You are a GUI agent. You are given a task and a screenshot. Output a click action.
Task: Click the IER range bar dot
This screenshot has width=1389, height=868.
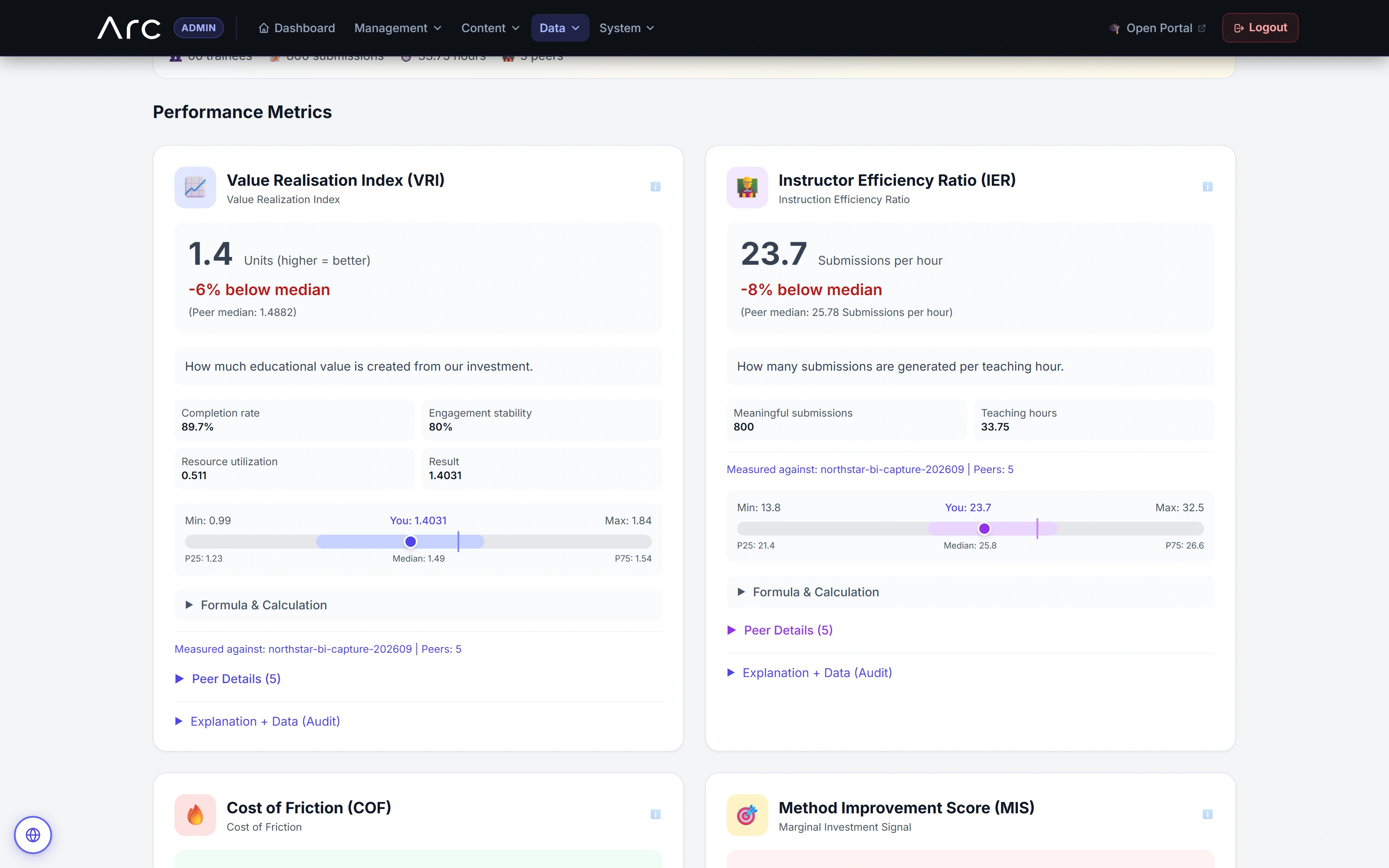(984, 529)
